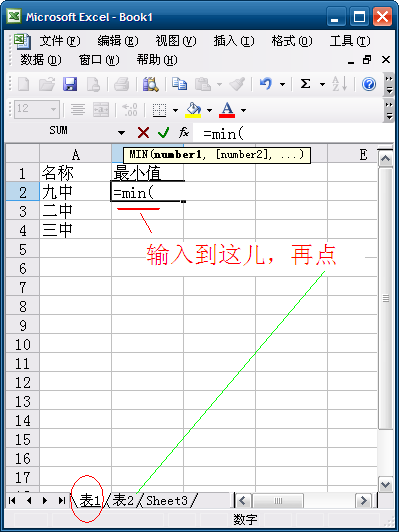Click the Copy icon in toolbar
Screen dimensions: 399x532
[x=179, y=84]
